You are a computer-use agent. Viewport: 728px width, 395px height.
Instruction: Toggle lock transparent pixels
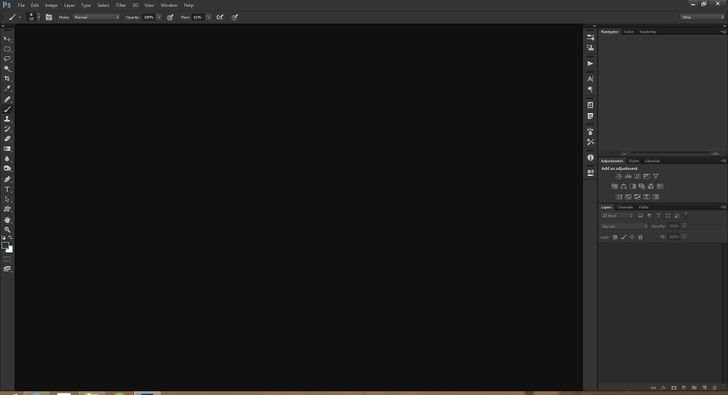coord(615,237)
